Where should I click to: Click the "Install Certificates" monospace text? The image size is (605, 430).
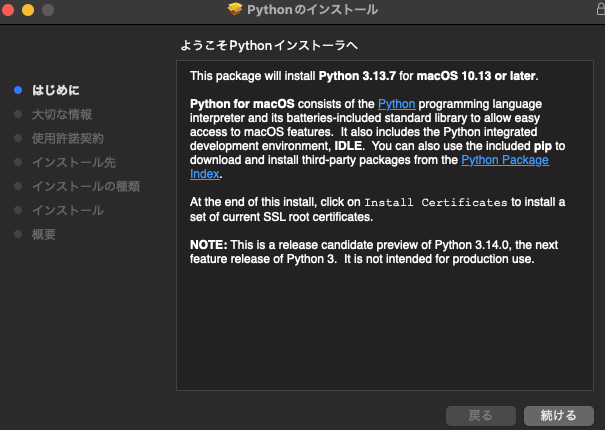click(436, 202)
